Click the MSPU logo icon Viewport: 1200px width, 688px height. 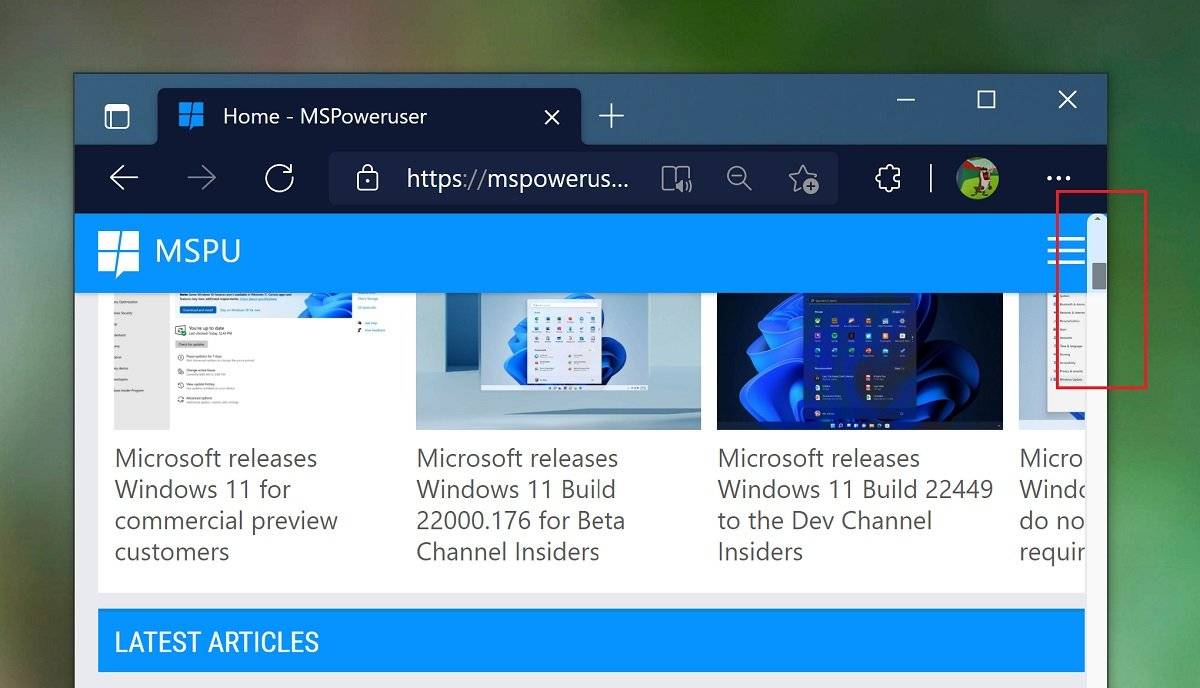point(118,254)
